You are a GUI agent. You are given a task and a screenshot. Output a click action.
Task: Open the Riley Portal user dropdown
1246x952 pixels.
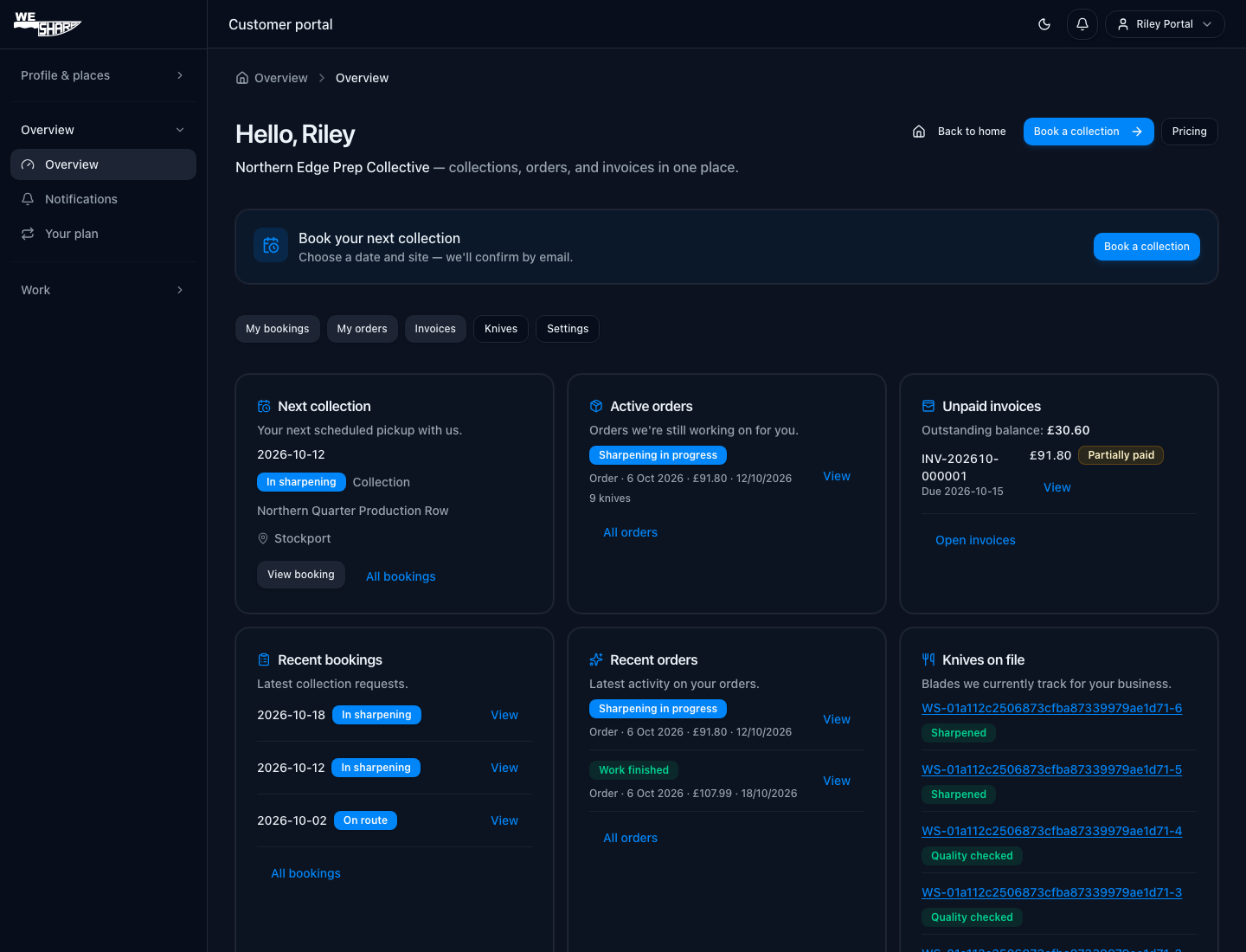[1165, 24]
